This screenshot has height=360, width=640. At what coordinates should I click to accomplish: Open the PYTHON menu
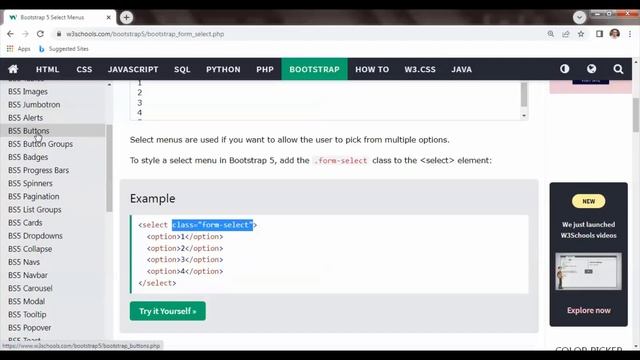pos(223,69)
